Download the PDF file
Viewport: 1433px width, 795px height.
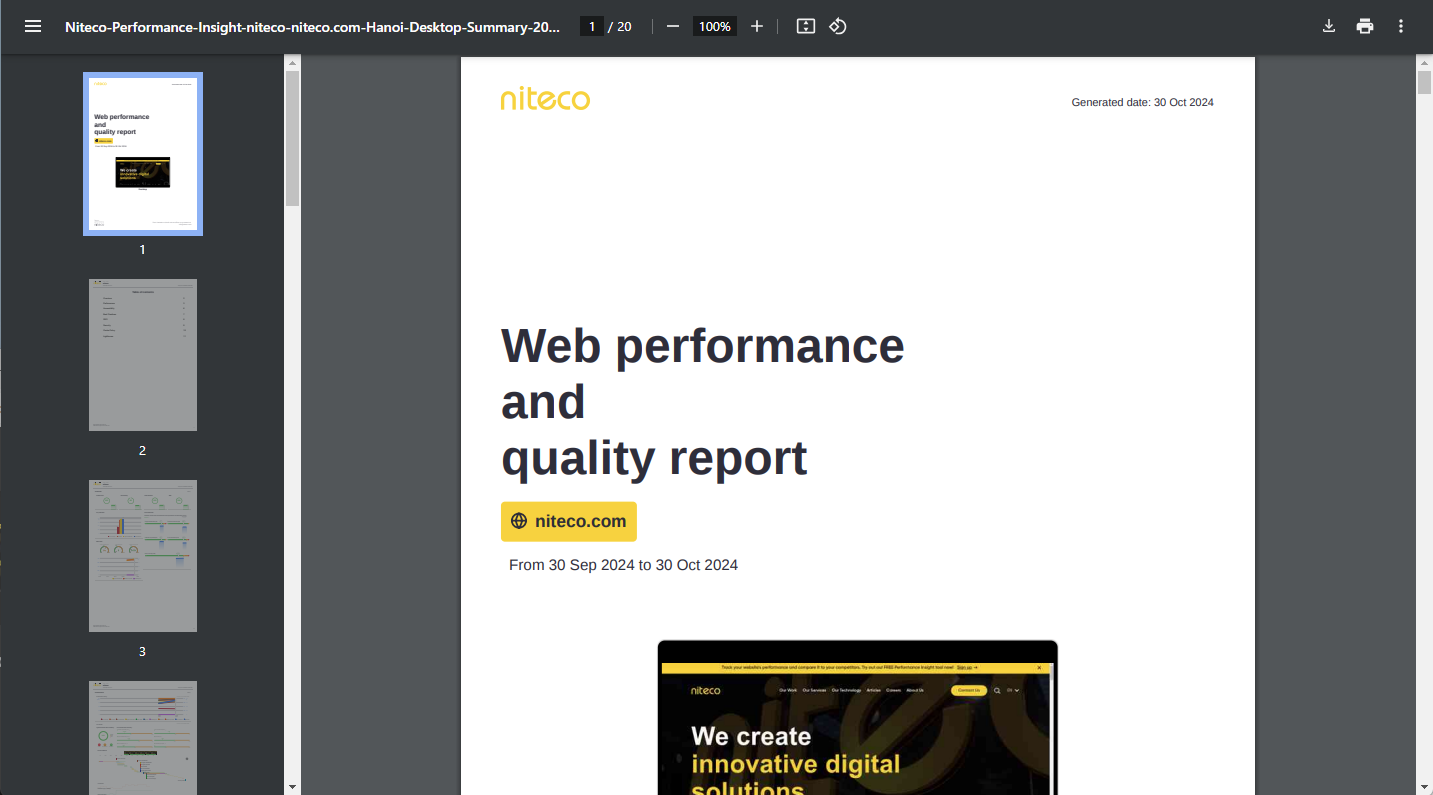point(1329,27)
